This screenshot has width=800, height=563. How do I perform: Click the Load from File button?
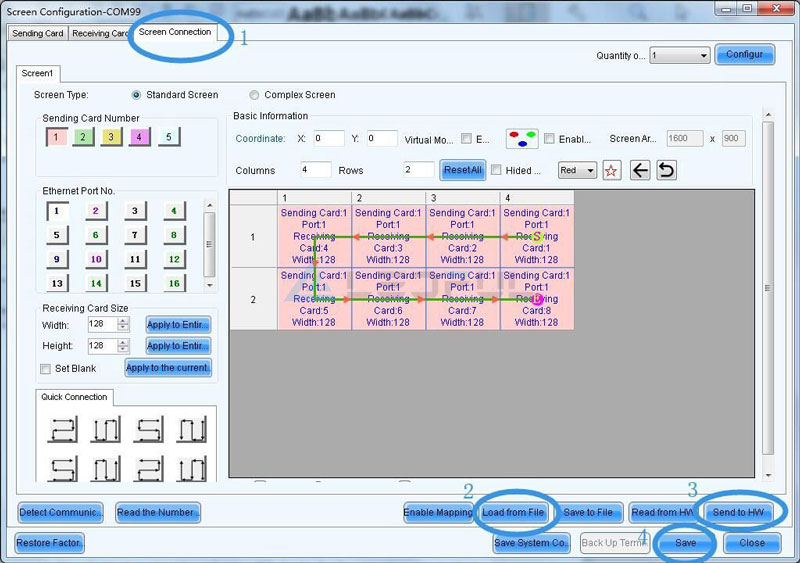(x=513, y=513)
